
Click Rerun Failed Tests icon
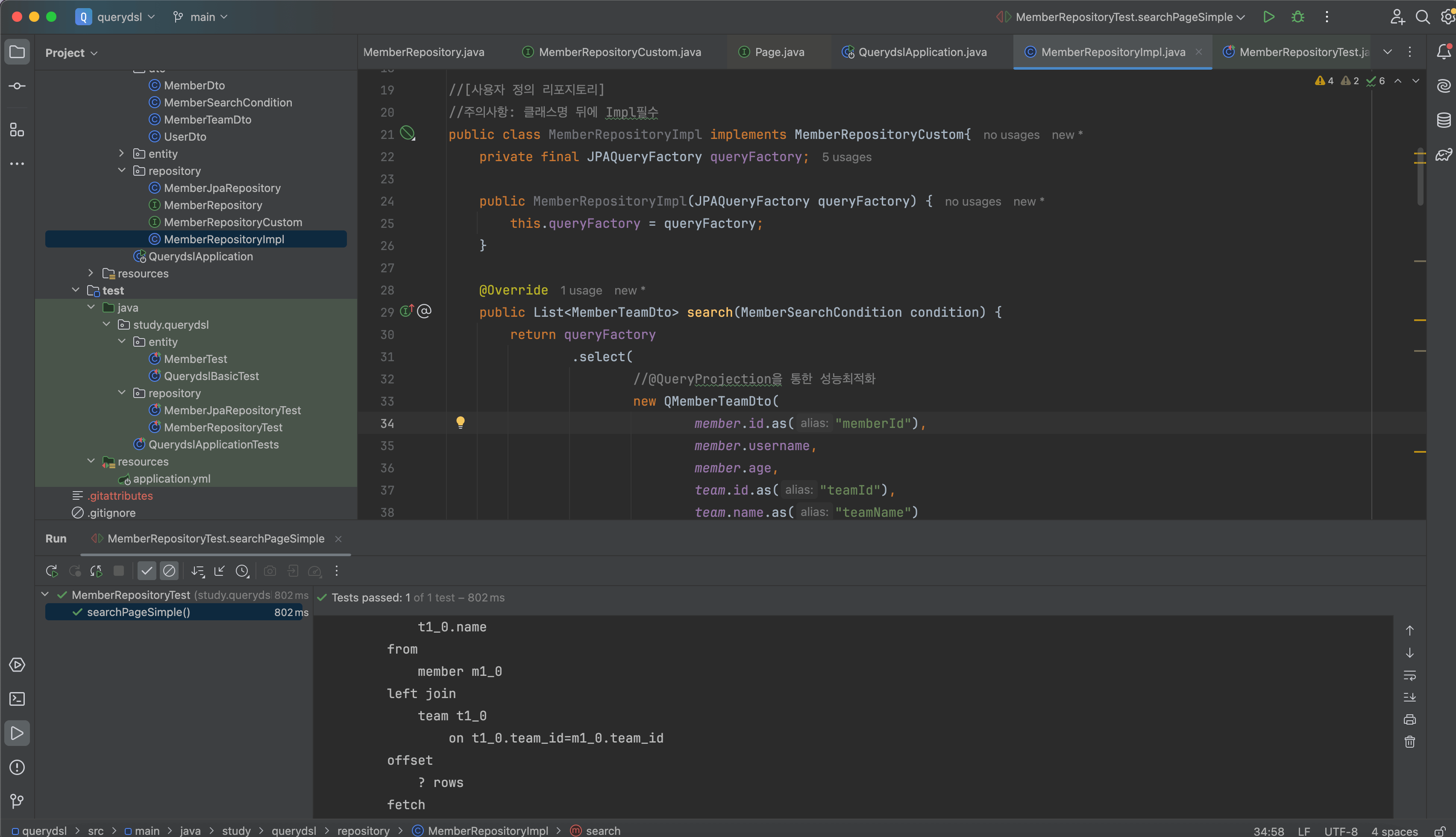click(x=75, y=571)
